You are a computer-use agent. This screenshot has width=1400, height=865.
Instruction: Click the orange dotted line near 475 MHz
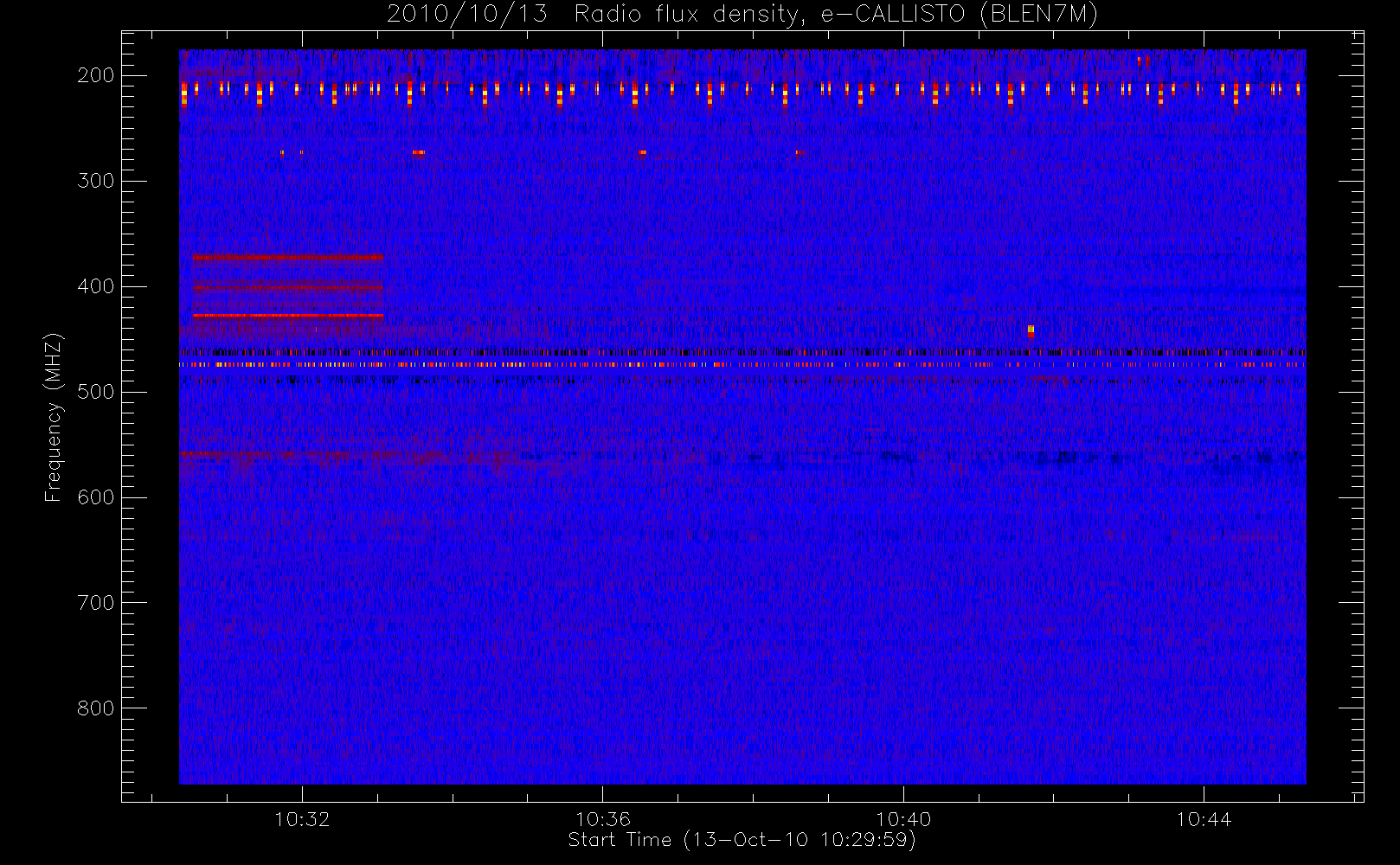click(x=742, y=365)
